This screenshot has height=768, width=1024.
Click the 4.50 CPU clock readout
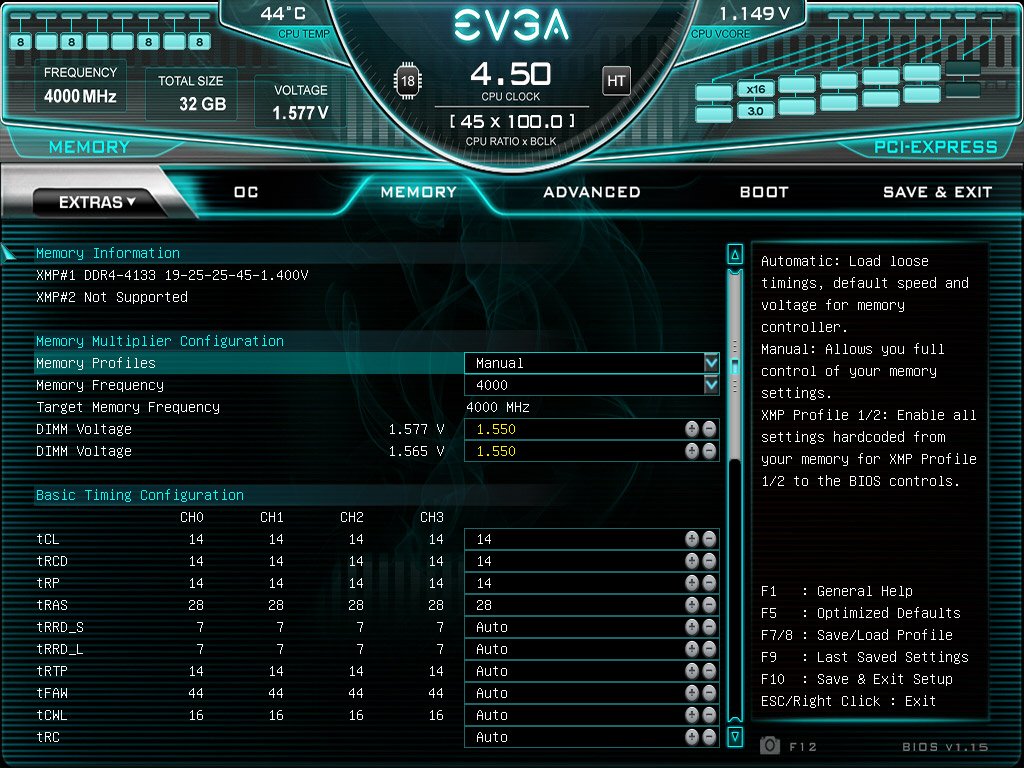[511, 74]
